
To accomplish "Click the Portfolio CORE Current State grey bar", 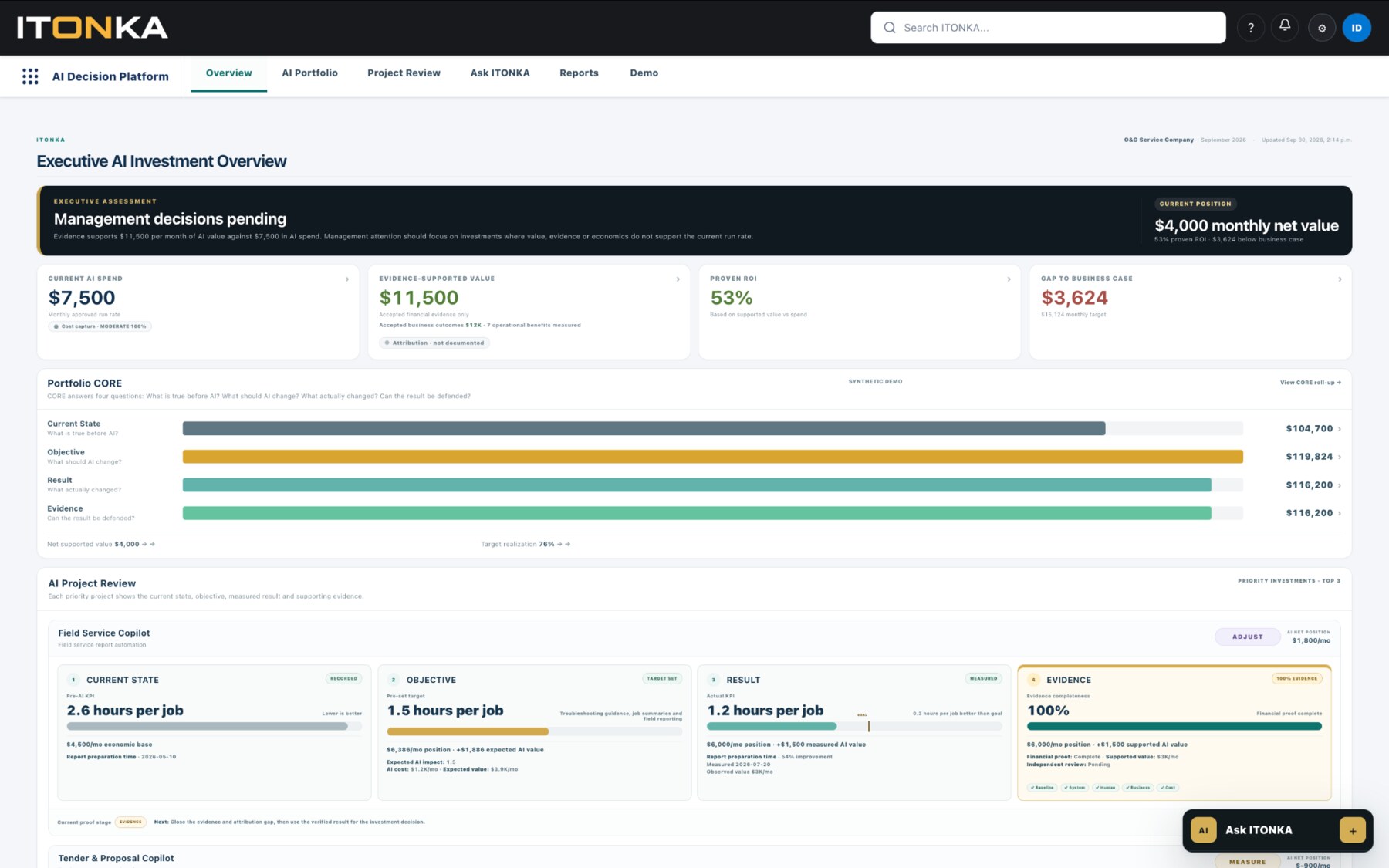I will (644, 429).
